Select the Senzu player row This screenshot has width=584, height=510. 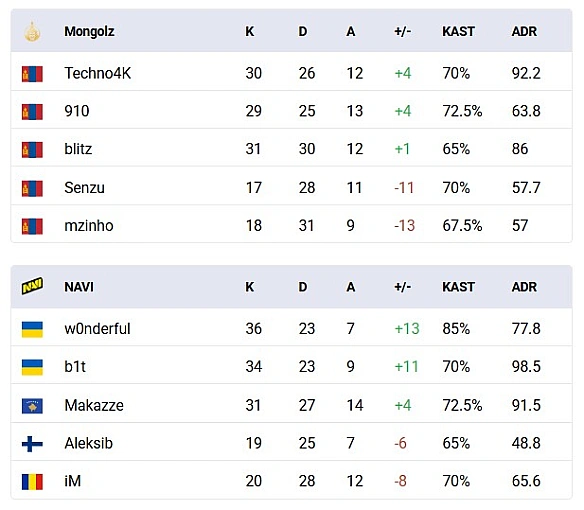click(292, 187)
